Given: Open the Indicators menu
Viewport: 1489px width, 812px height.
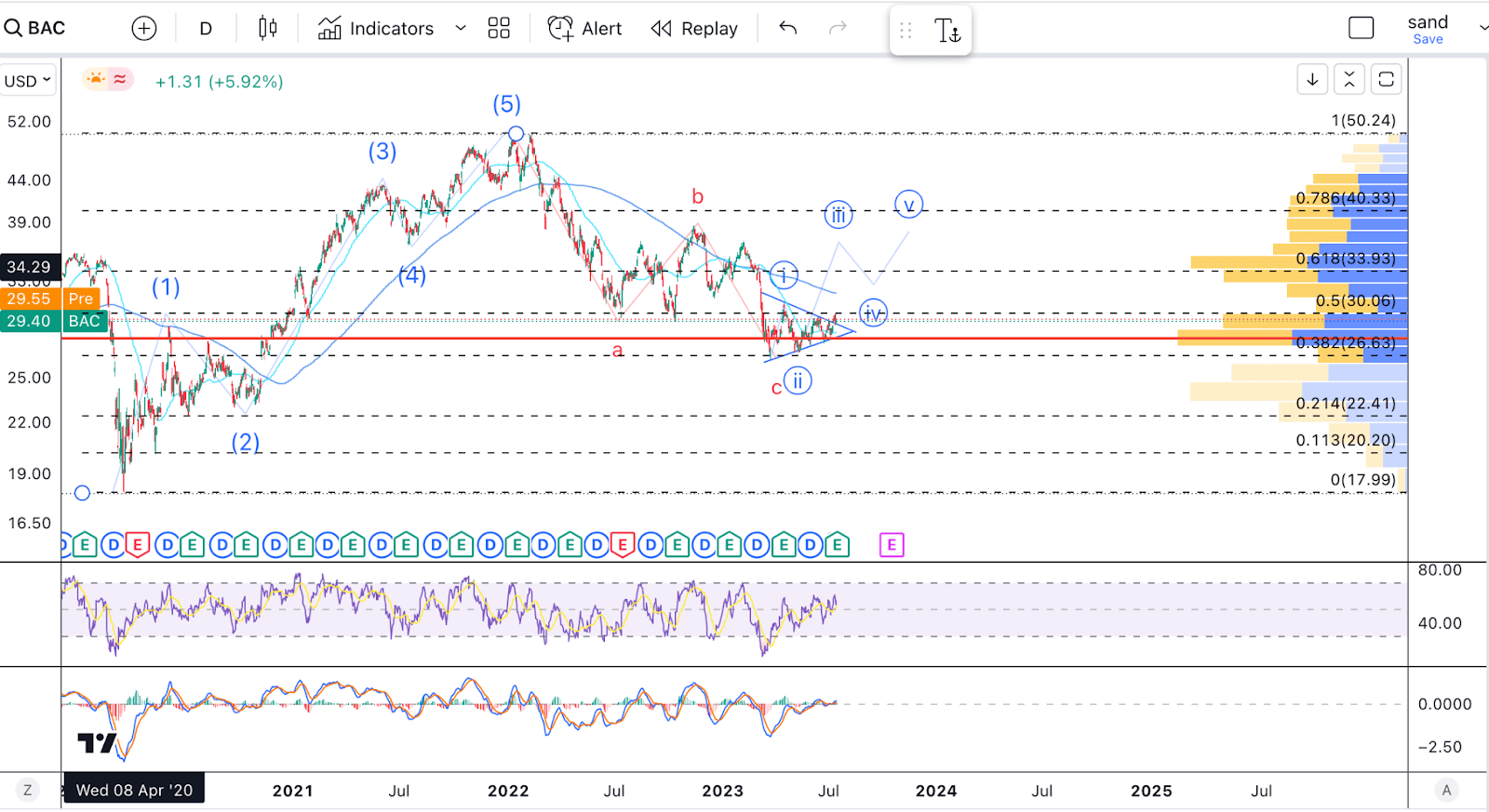Looking at the screenshot, I should [376, 29].
